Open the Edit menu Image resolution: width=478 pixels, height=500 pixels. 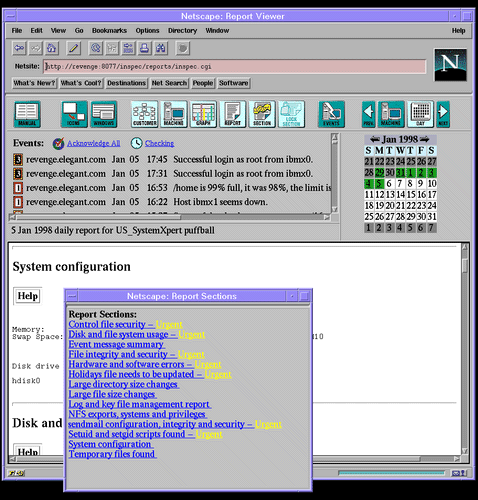click(x=36, y=31)
